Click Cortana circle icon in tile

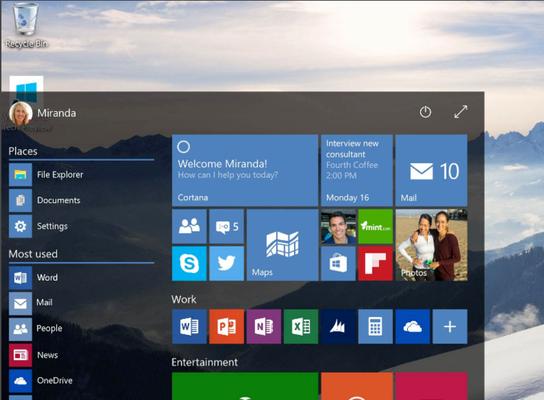point(184,147)
